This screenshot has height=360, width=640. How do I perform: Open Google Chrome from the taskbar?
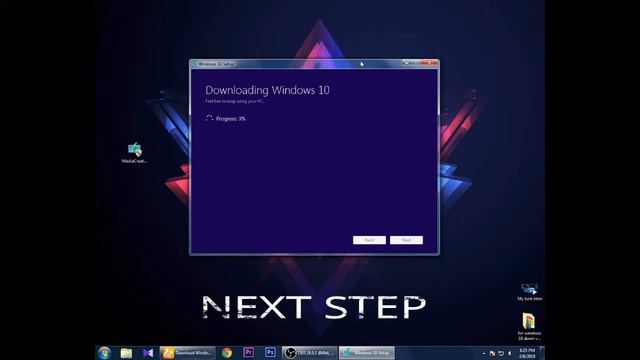coord(227,353)
